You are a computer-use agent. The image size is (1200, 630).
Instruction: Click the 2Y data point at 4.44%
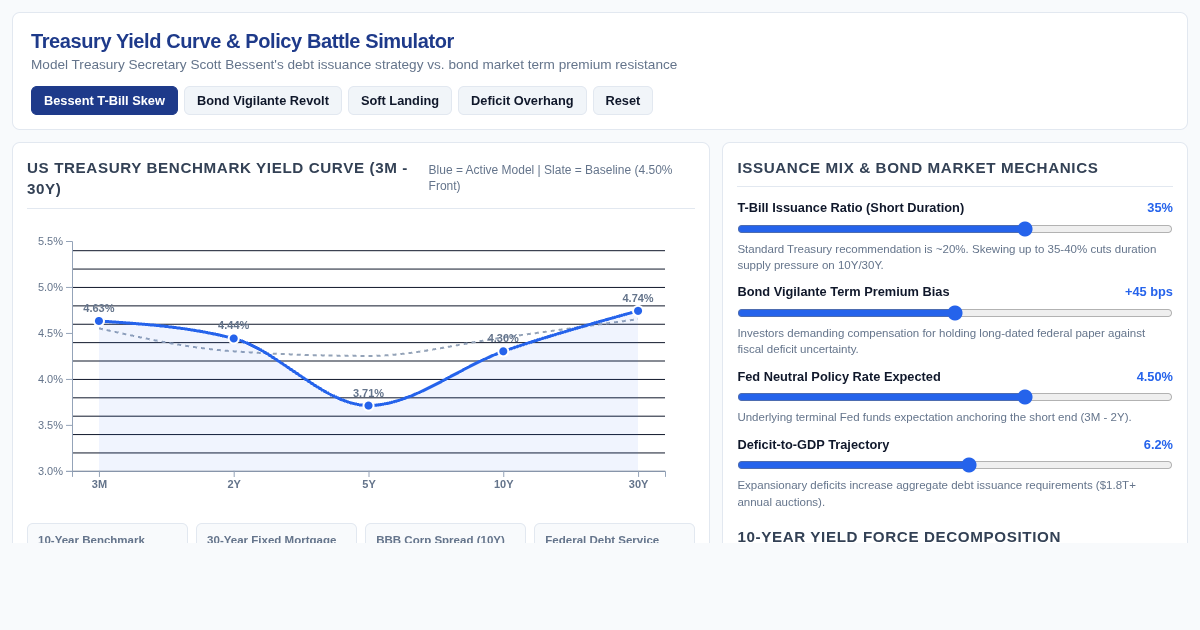(234, 338)
